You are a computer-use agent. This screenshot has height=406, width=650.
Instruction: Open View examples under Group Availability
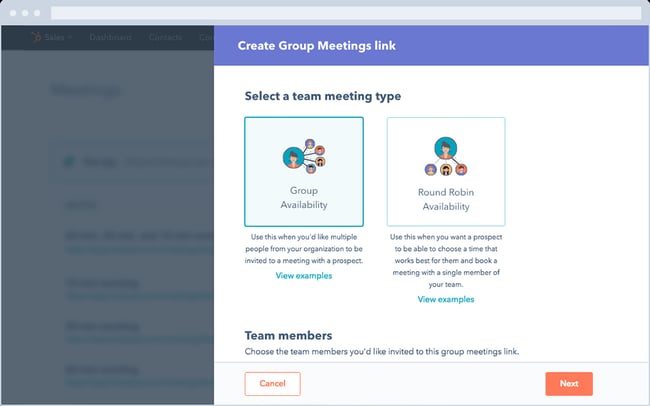click(x=304, y=275)
